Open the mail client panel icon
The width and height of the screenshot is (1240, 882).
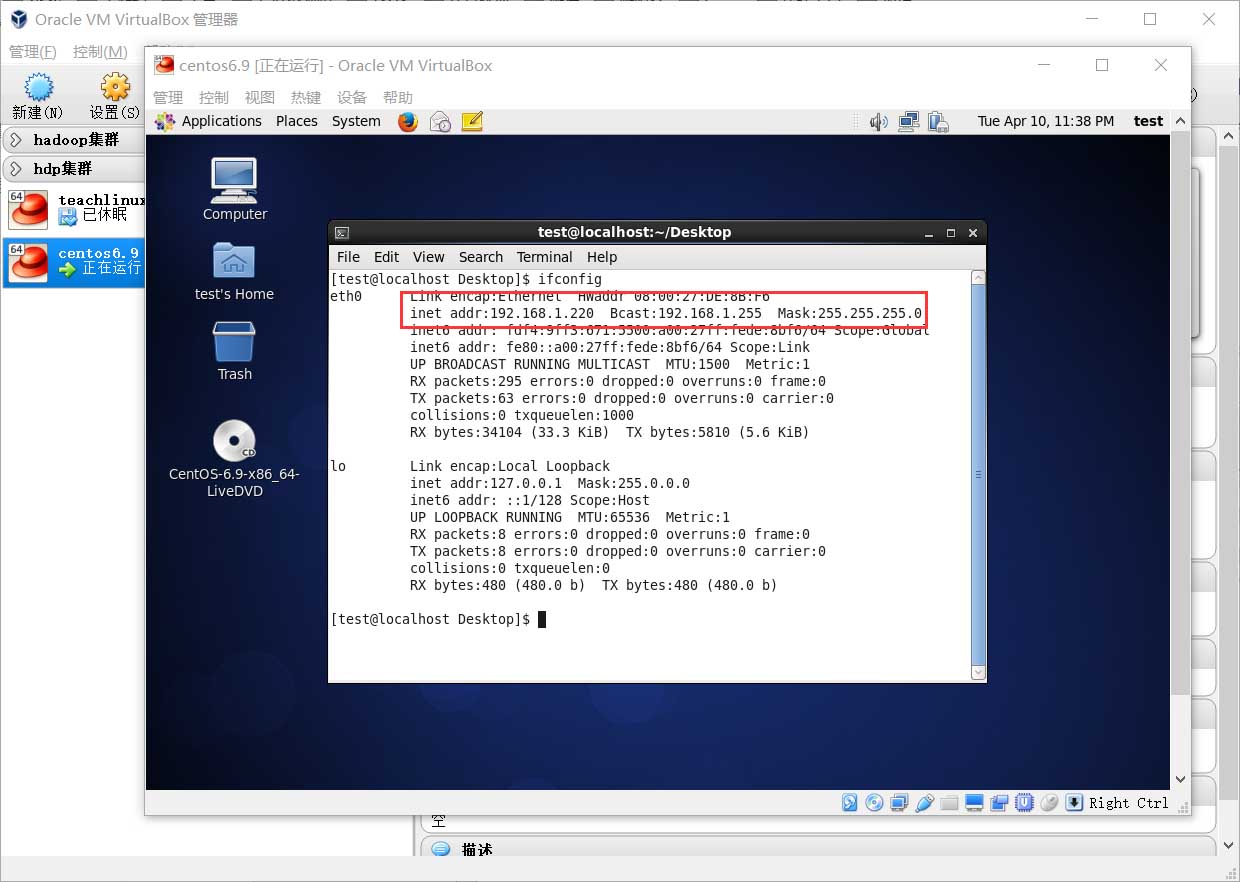pos(440,121)
